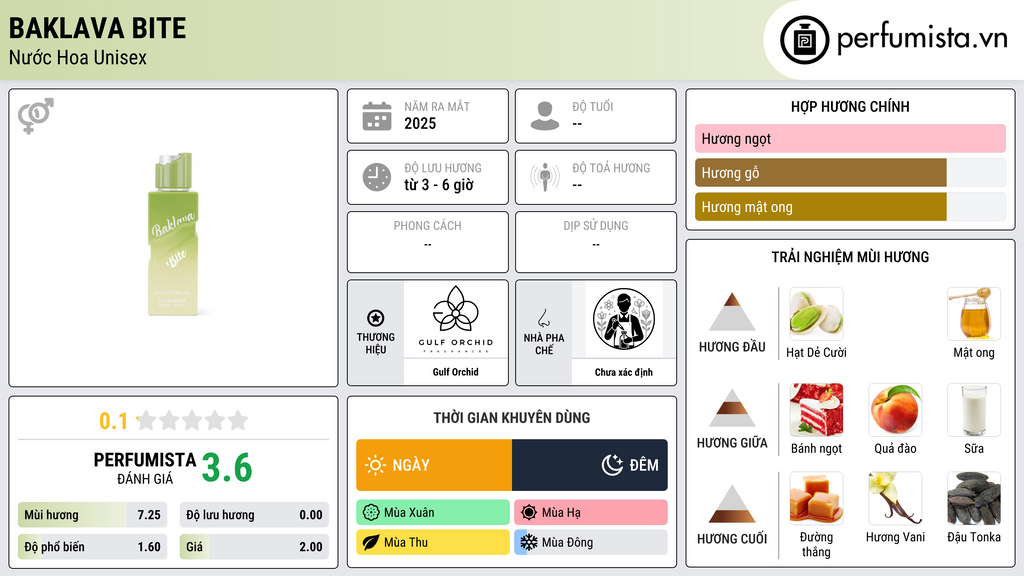Click the BAKLAVA BITE title
This screenshot has height=576, width=1024.
97,29
